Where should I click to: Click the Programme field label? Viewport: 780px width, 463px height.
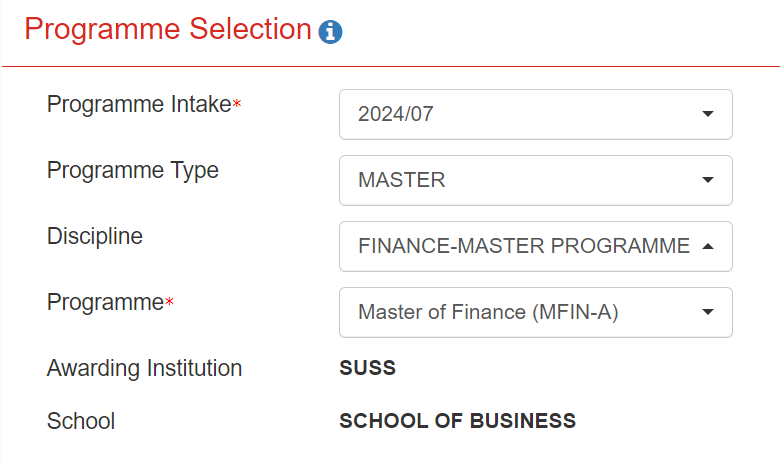(105, 303)
